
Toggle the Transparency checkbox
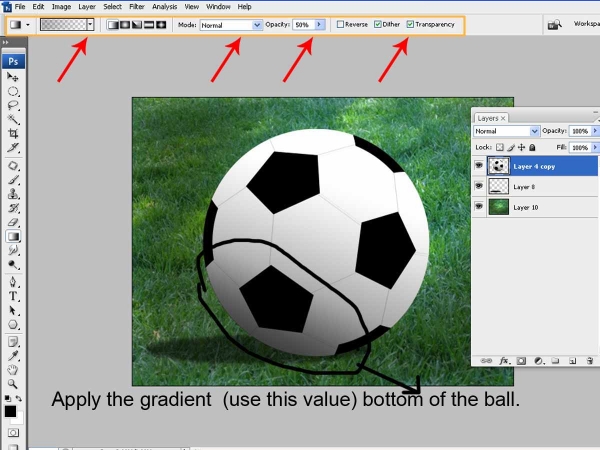410,24
